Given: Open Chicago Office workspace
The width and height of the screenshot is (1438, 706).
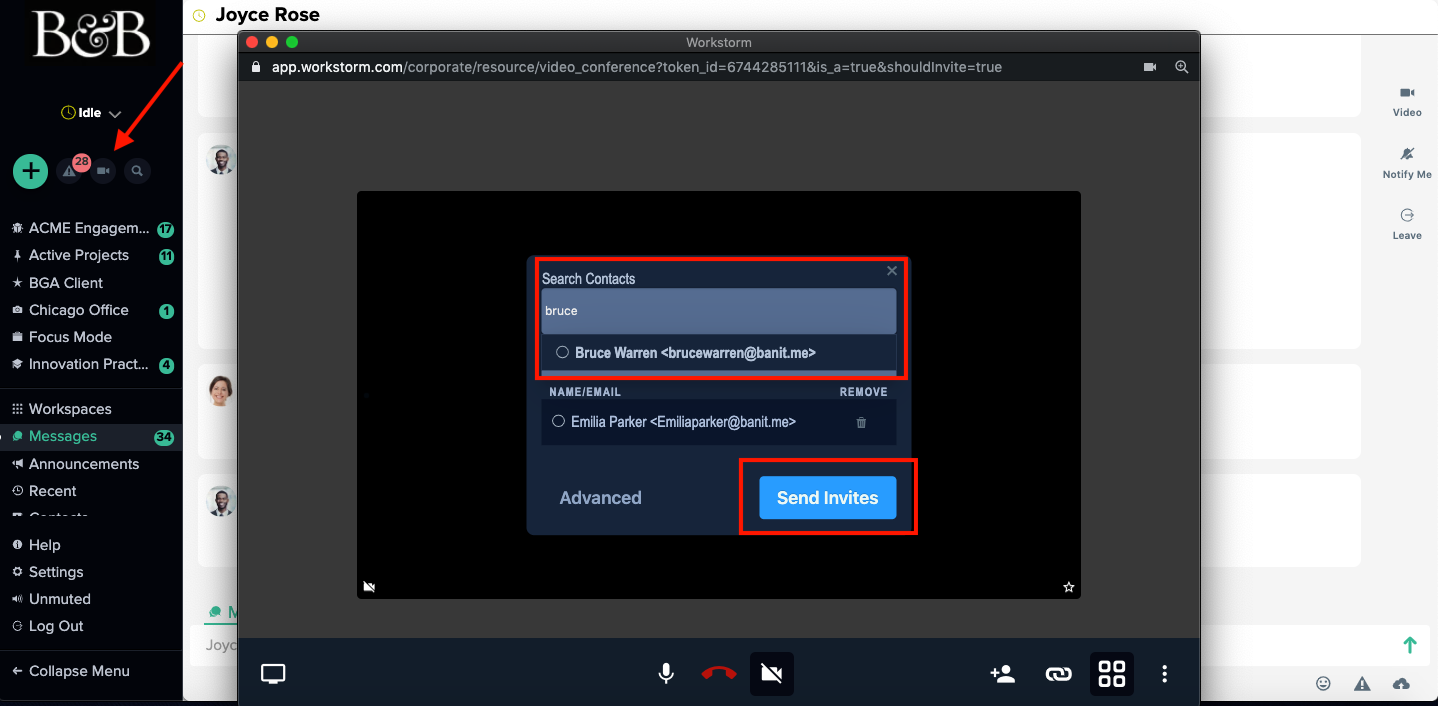Looking at the screenshot, I should 78,310.
